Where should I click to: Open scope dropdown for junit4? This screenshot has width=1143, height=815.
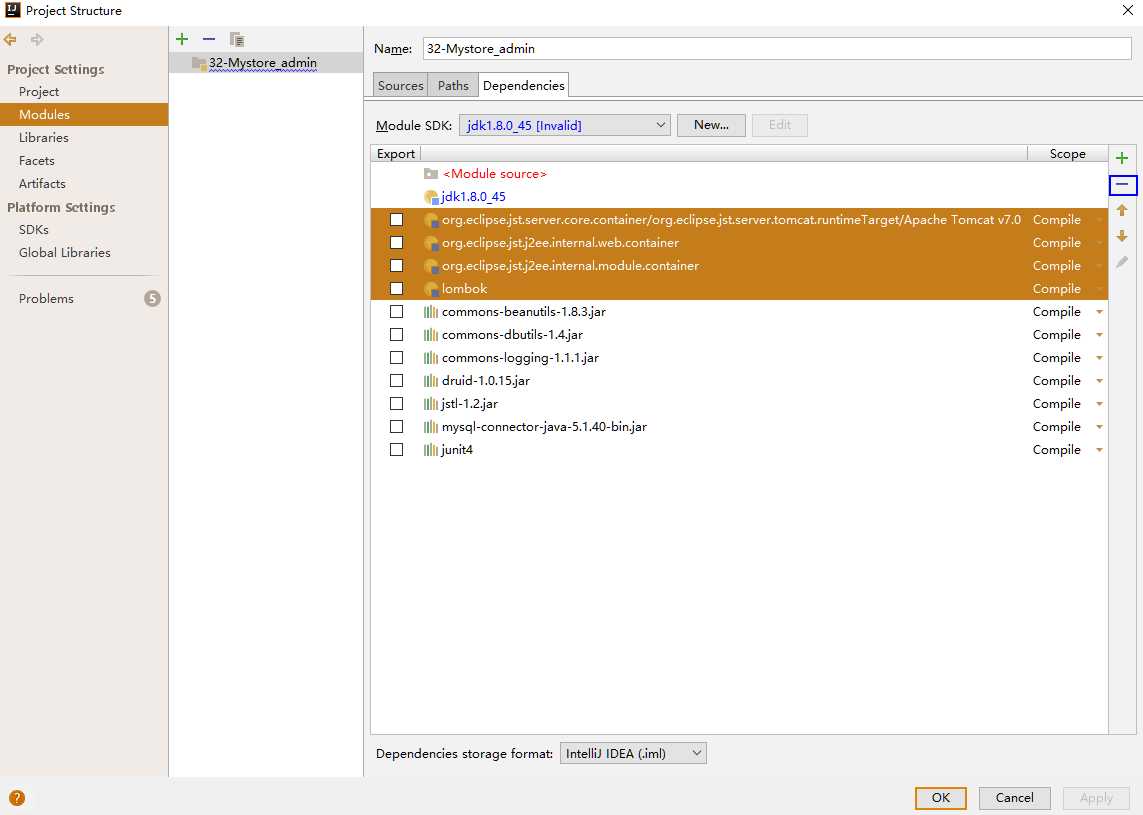click(x=1099, y=451)
